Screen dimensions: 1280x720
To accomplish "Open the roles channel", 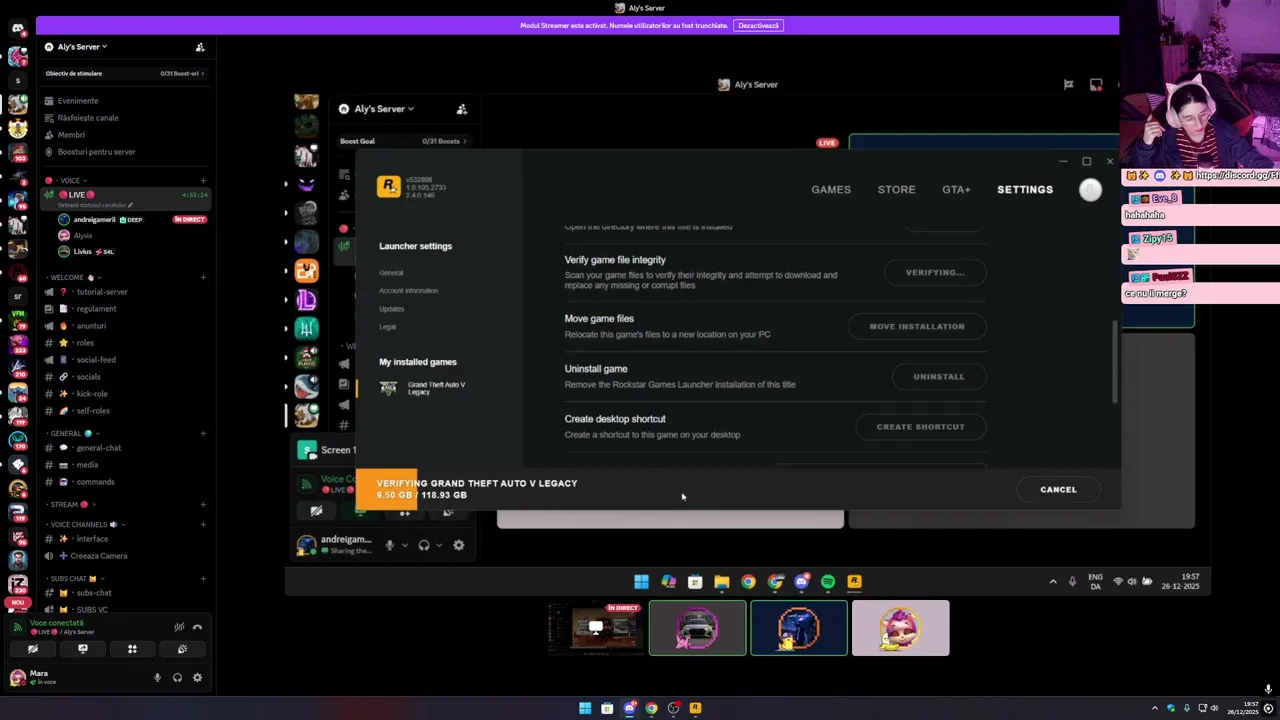I will pos(124,343).
